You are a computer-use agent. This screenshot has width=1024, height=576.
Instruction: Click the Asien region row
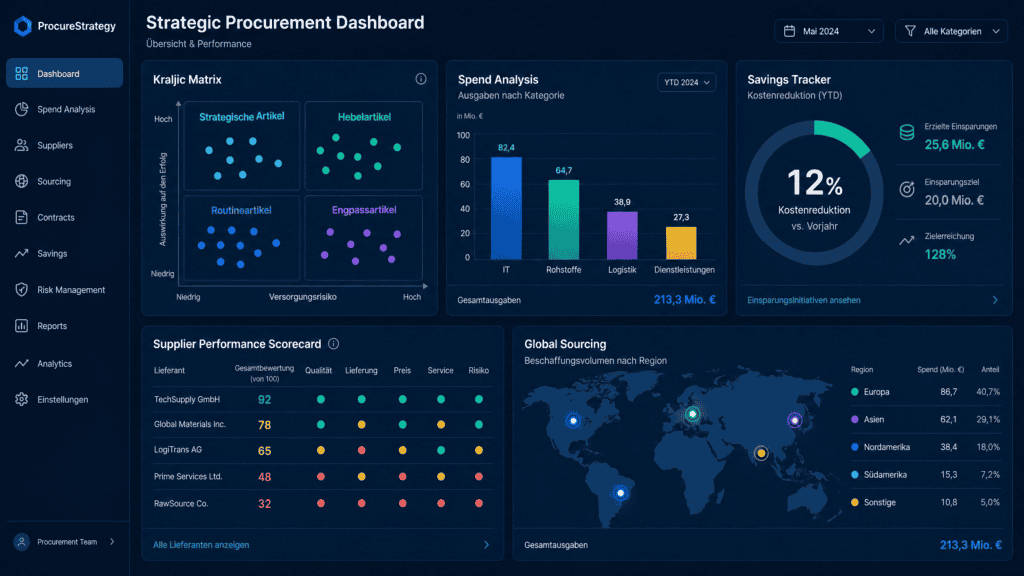(x=925, y=419)
